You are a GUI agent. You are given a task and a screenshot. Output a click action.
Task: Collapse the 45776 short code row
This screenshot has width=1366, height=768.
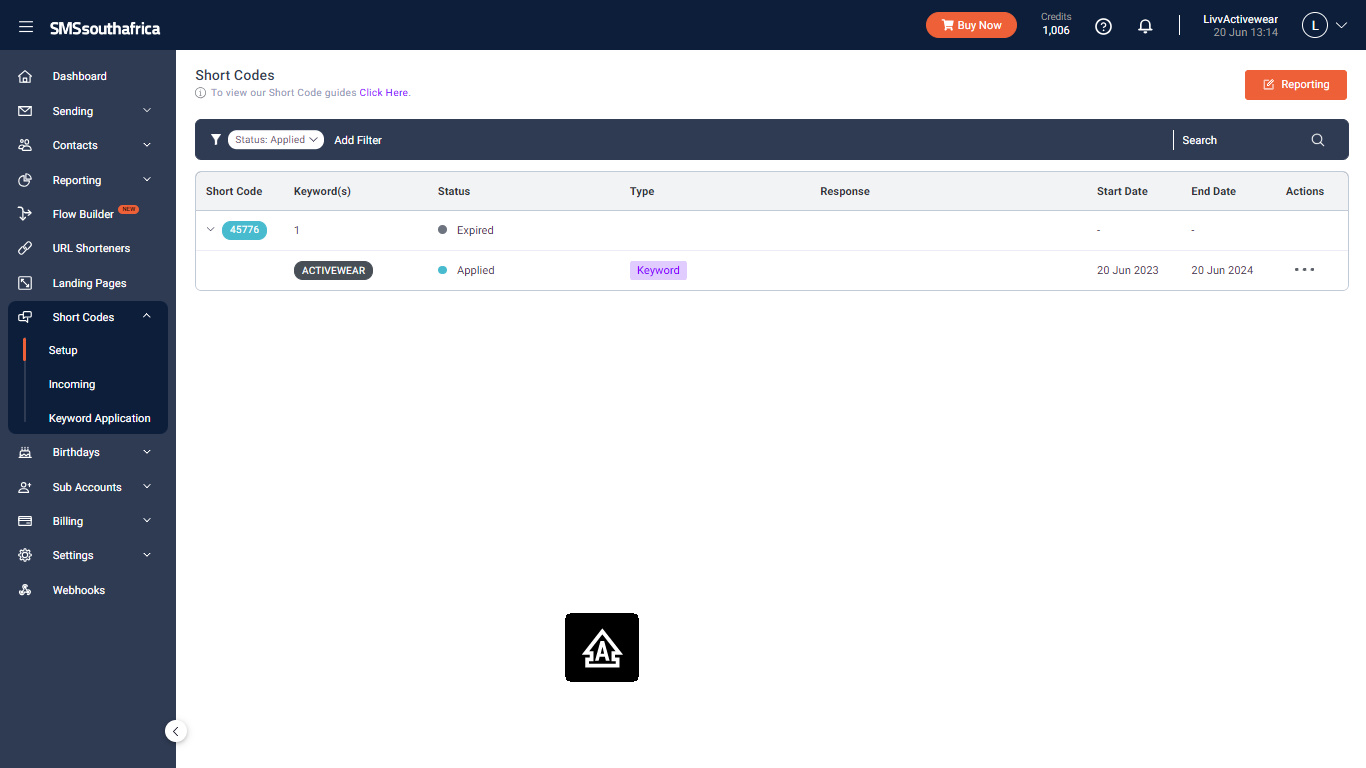point(211,229)
